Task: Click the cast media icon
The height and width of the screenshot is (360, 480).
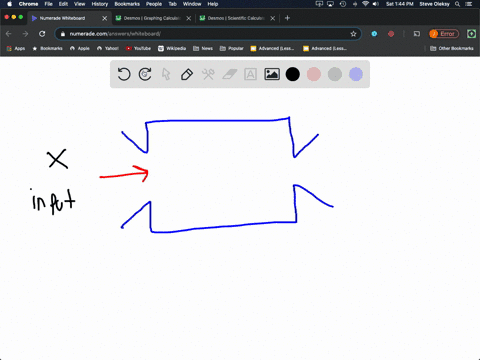Action: [x=417, y=34]
